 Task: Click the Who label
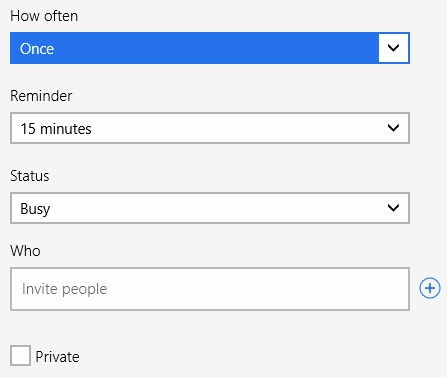(x=25, y=251)
